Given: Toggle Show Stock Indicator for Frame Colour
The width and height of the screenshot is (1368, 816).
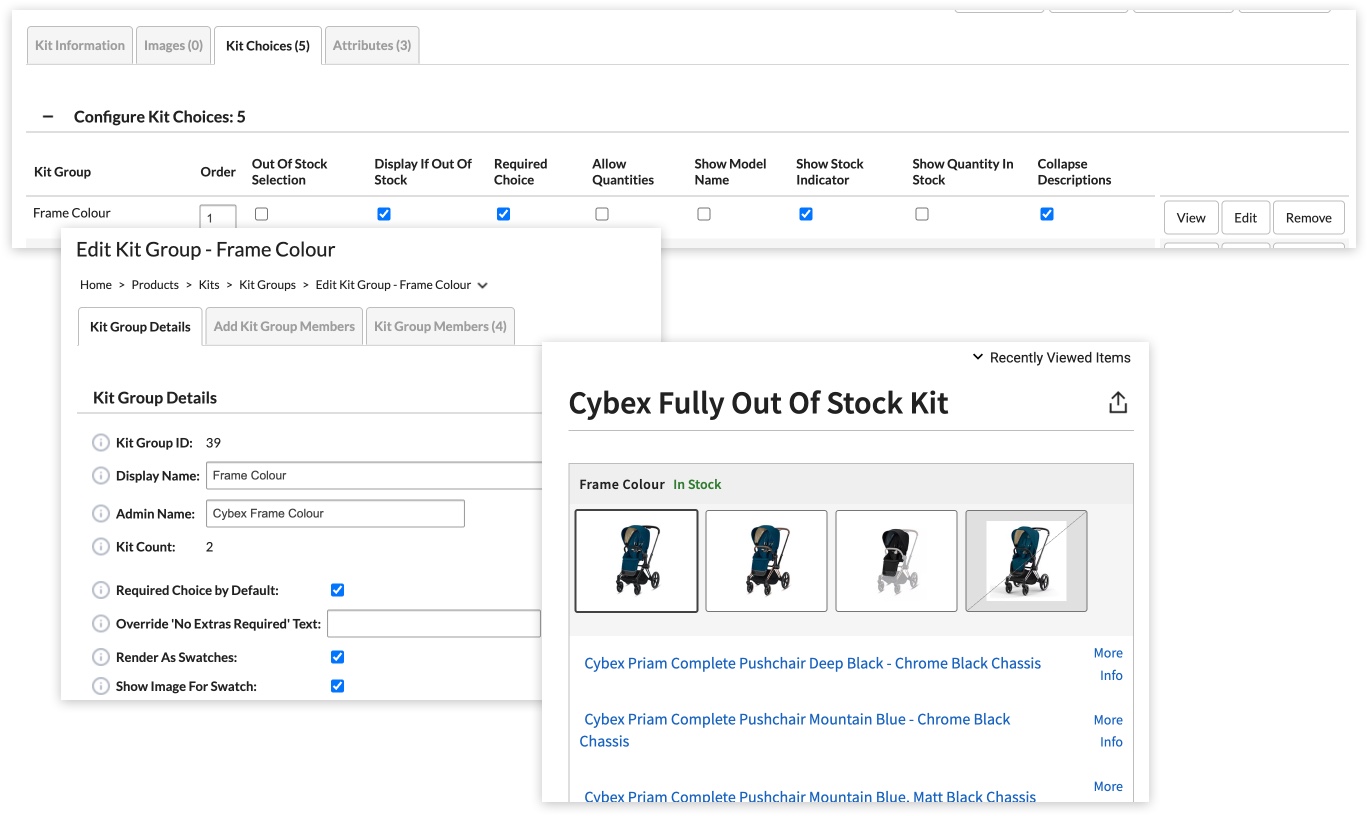Looking at the screenshot, I should pos(806,214).
